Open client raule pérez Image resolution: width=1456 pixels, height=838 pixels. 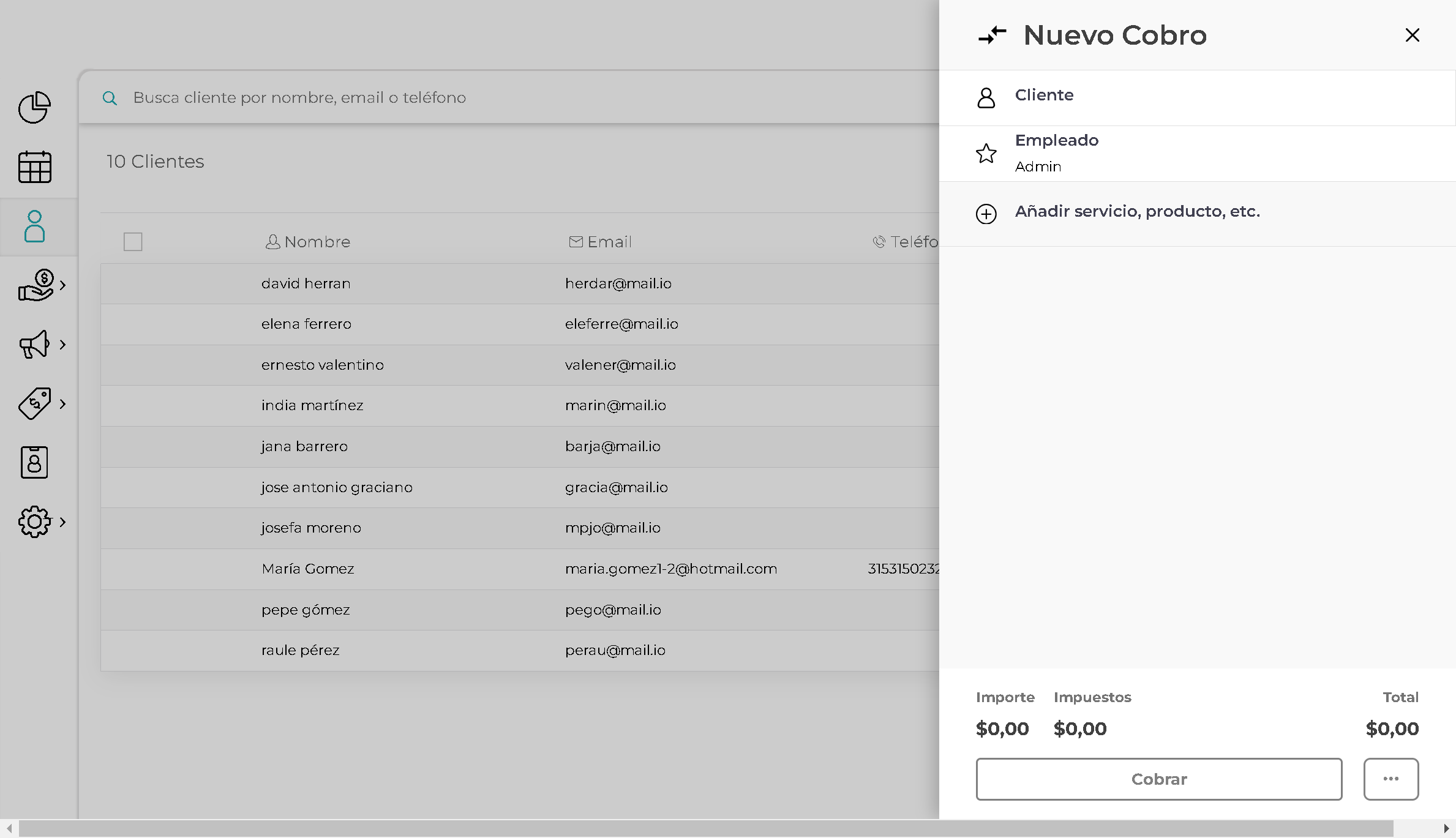pos(301,650)
